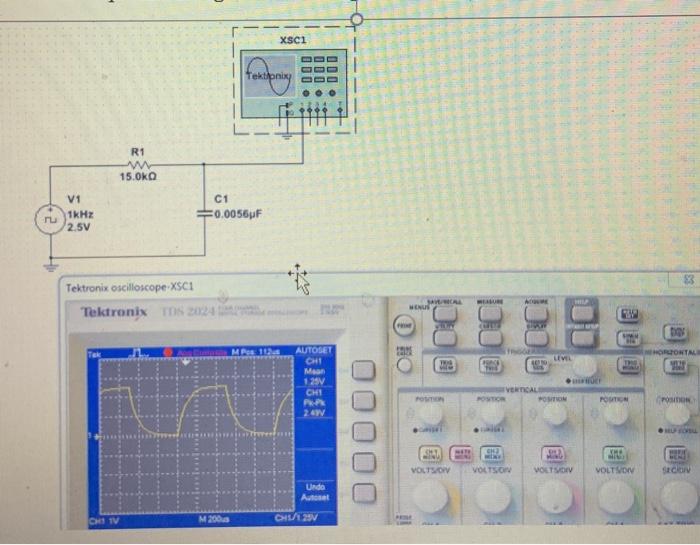Image resolution: width=700 pixels, height=545 pixels.
Task: Toggle the pink MATH MENU button
Action: (x=461, y=453)
